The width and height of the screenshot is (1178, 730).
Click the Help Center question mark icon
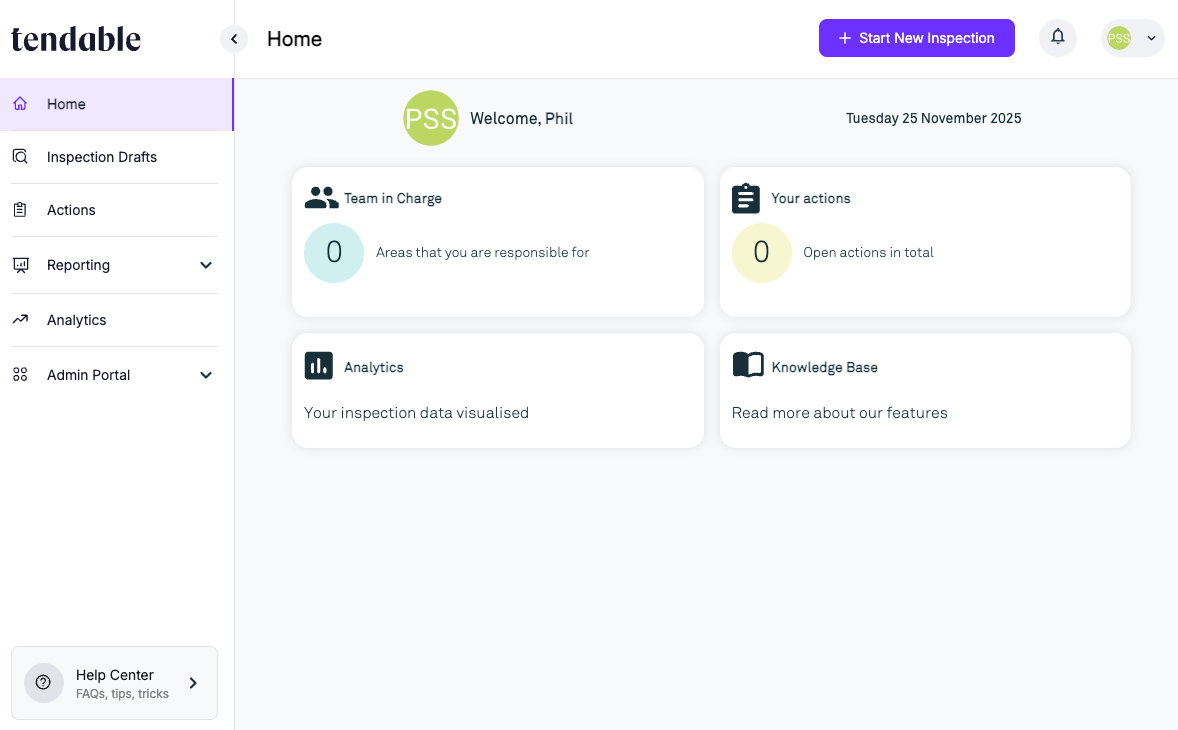(x=44, y=683)
